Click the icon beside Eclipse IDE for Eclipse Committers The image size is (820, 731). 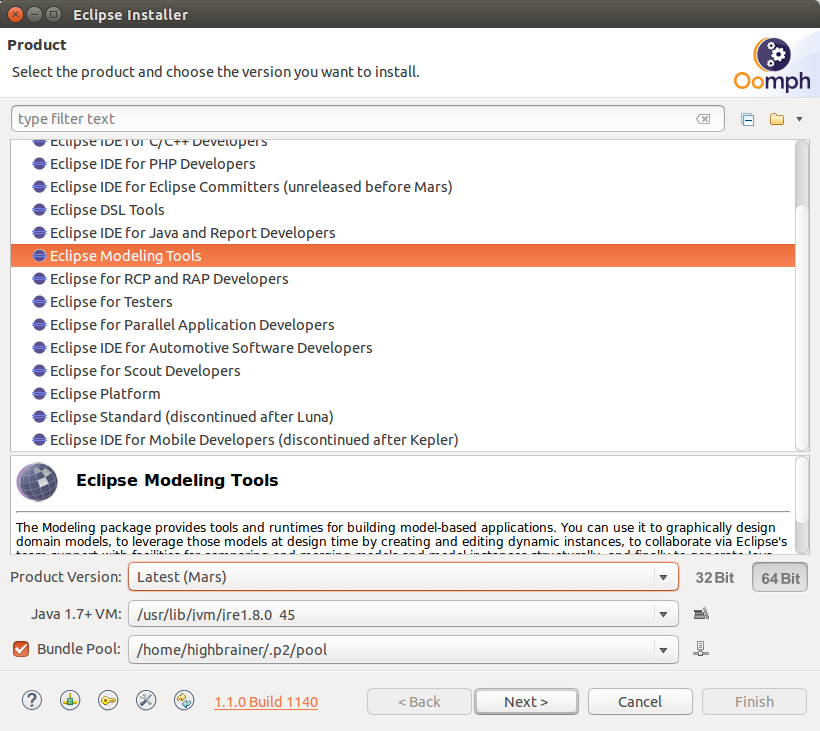(x=39, y=187)
